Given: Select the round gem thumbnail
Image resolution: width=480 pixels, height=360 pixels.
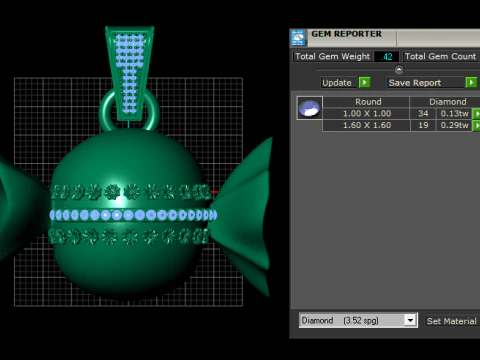Looking at the screenshot, I should 310,108.
